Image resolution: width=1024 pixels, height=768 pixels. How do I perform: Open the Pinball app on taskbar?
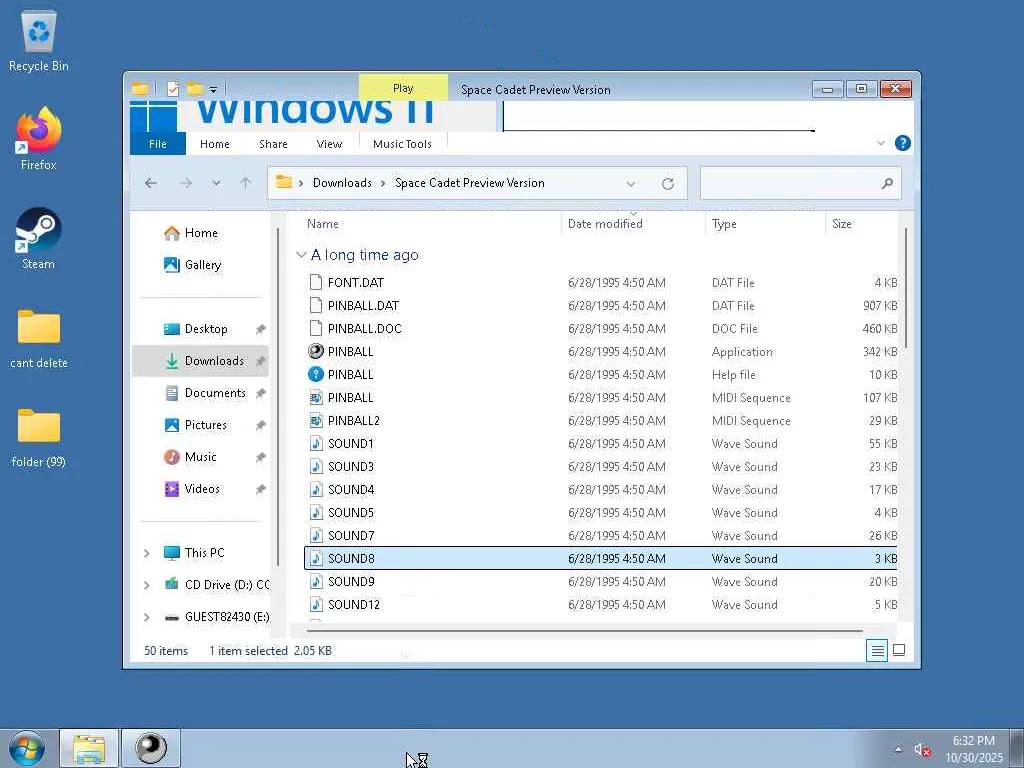pos(151,748)
